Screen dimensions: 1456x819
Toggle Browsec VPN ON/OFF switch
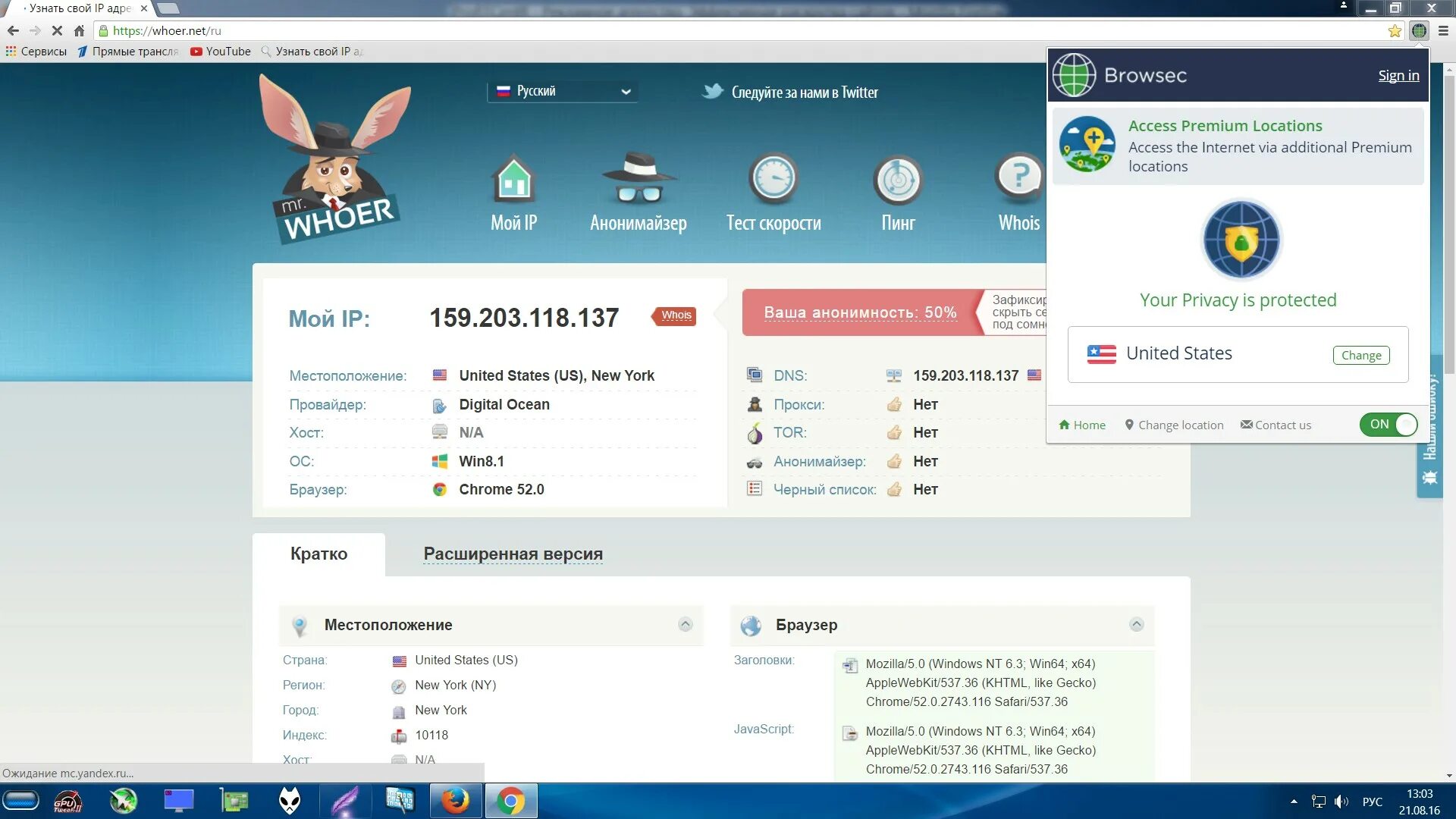point(1390,424)
